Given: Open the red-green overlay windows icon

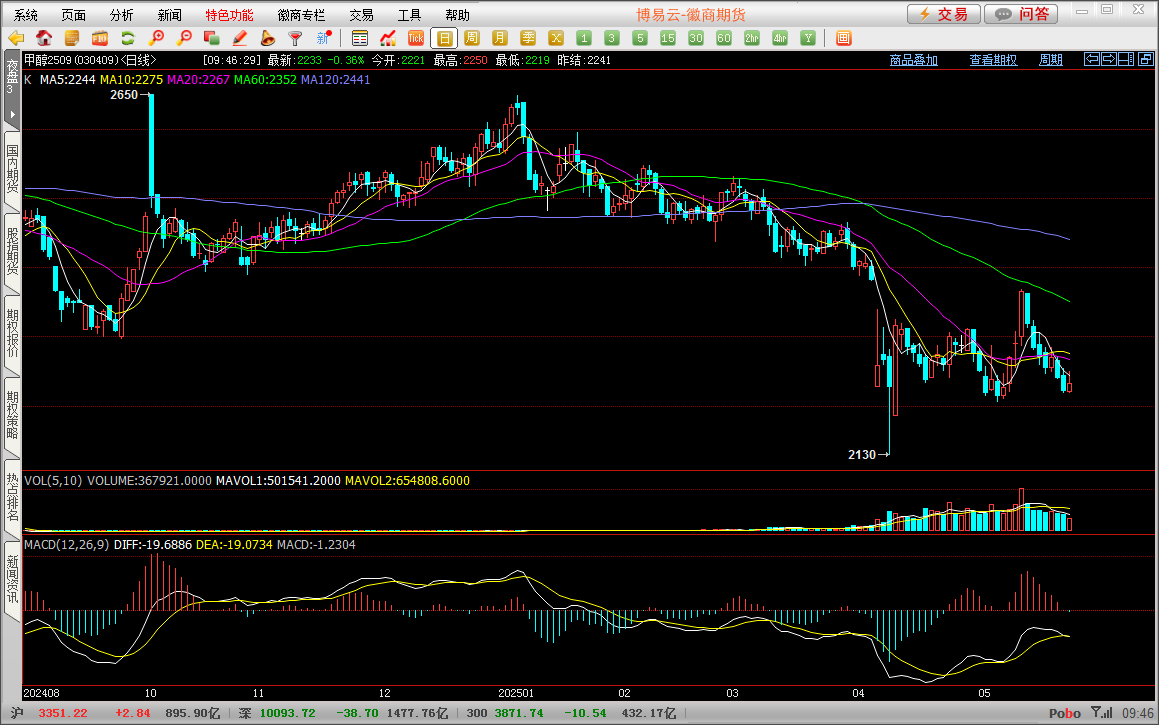Looking at the screenshot, I should (211, 38).
